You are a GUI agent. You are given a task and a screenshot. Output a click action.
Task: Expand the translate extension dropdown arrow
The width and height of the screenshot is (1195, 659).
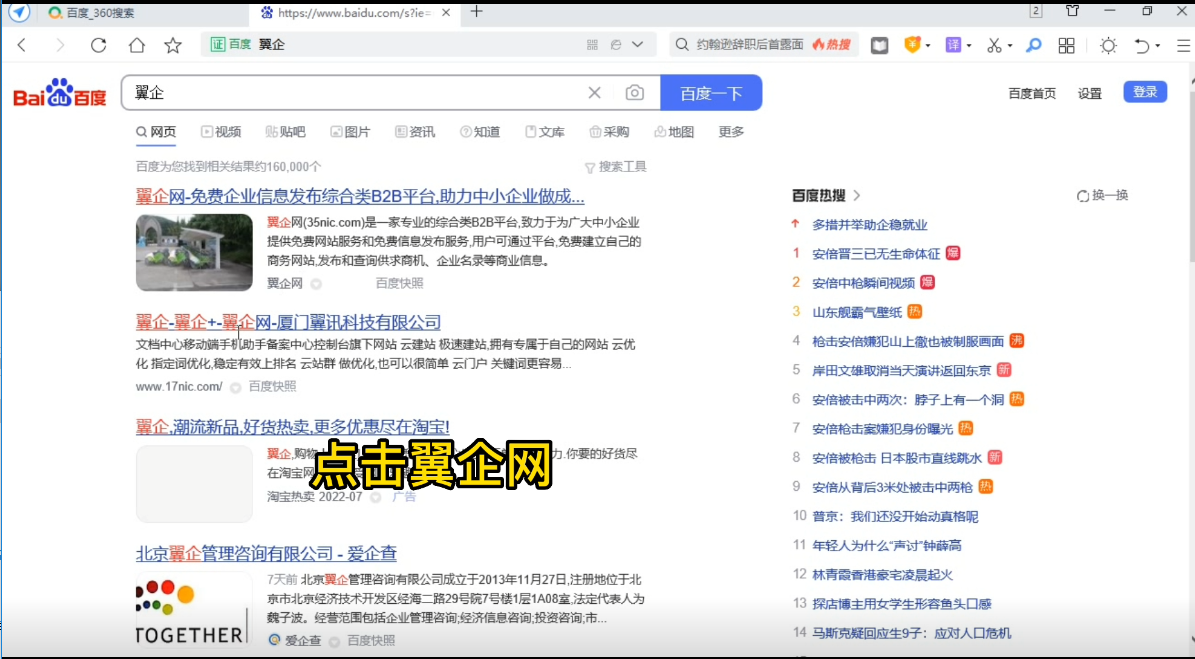[x=969, y=46]
